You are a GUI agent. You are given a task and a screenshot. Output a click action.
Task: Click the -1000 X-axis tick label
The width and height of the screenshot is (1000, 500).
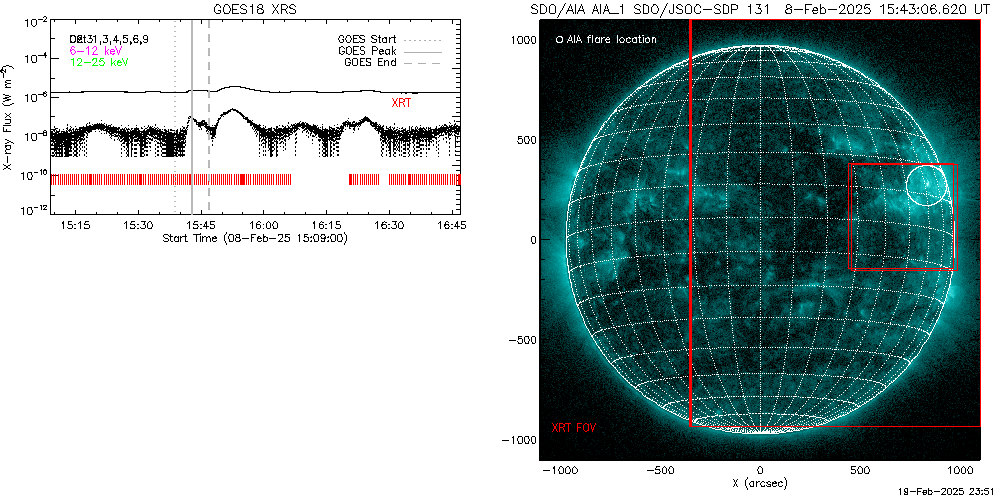pyautogui.click(x=559, y=471)
